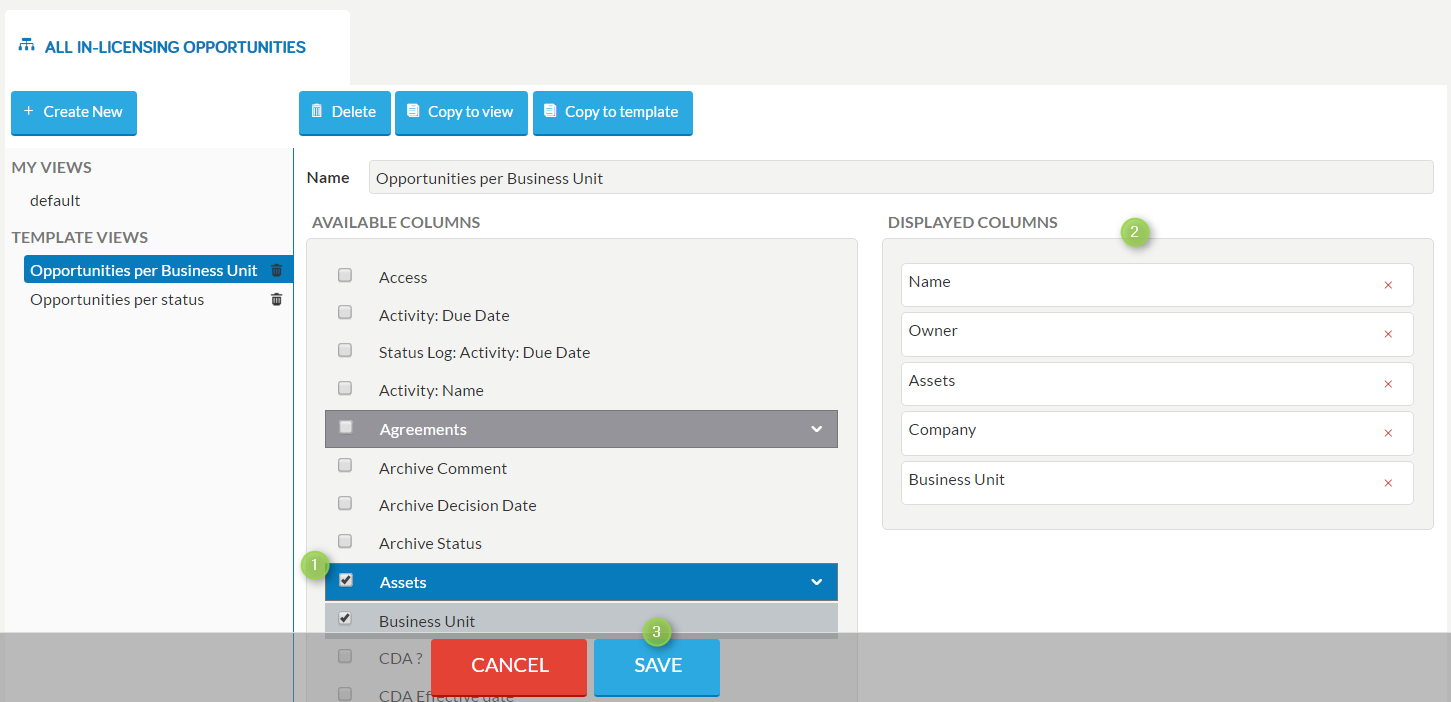Click trash icon next to Opportunities per Business Unit
This screenshot has height=702, width=1451.
click(x=277, y=270)
